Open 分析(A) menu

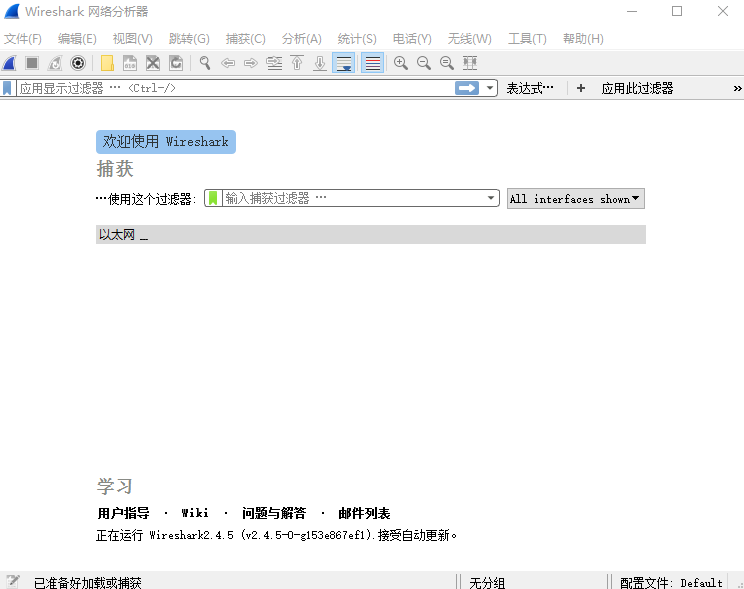302,38
